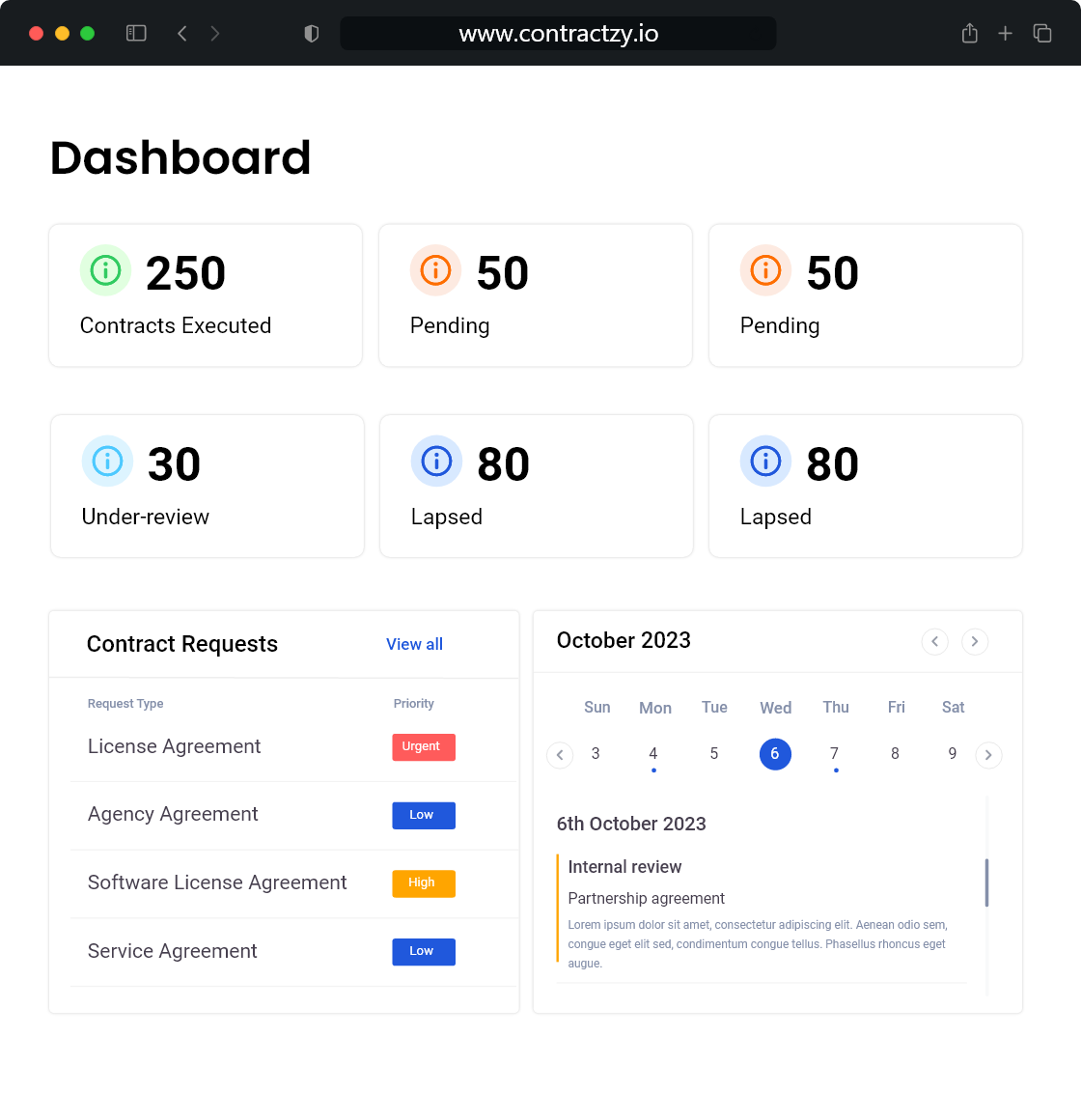Click the Urgent badge on License Agreement
Screen dimensions: 1081x1120
click(424, 746)
